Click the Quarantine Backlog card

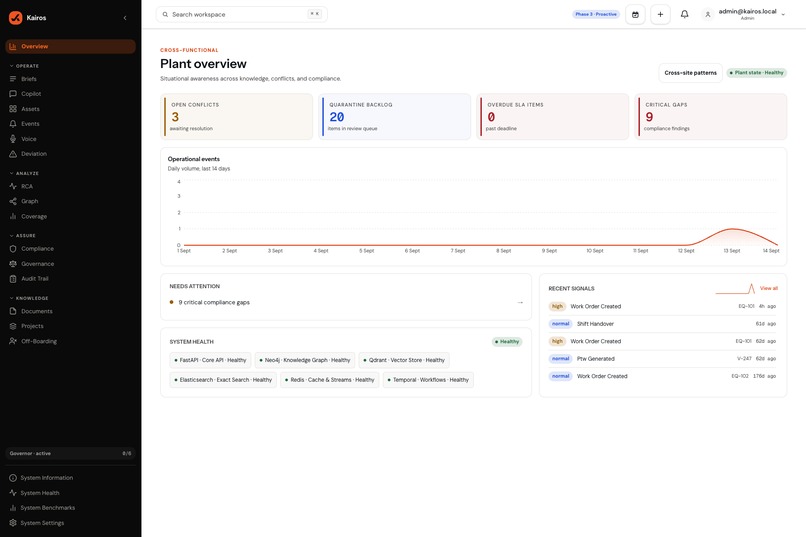point(394,117)
